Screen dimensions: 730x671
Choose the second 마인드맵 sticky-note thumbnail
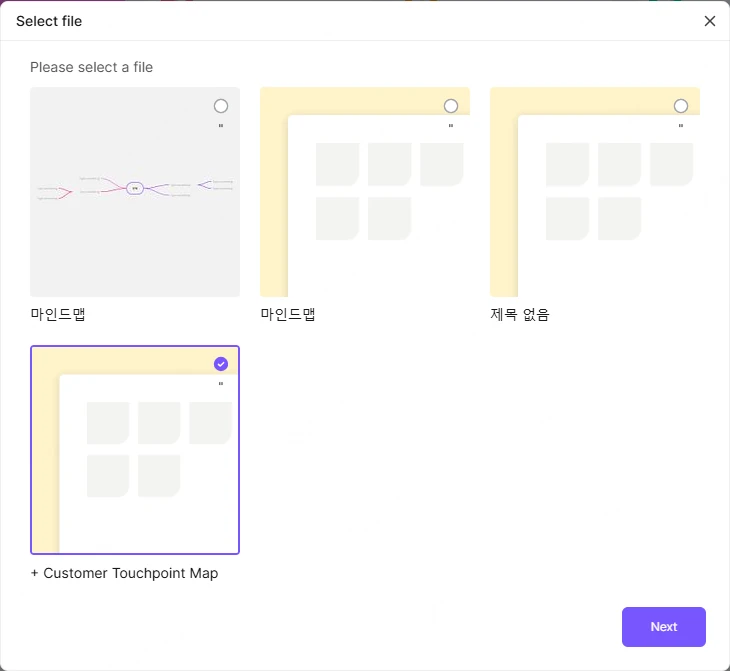click(x=365, y=192)
